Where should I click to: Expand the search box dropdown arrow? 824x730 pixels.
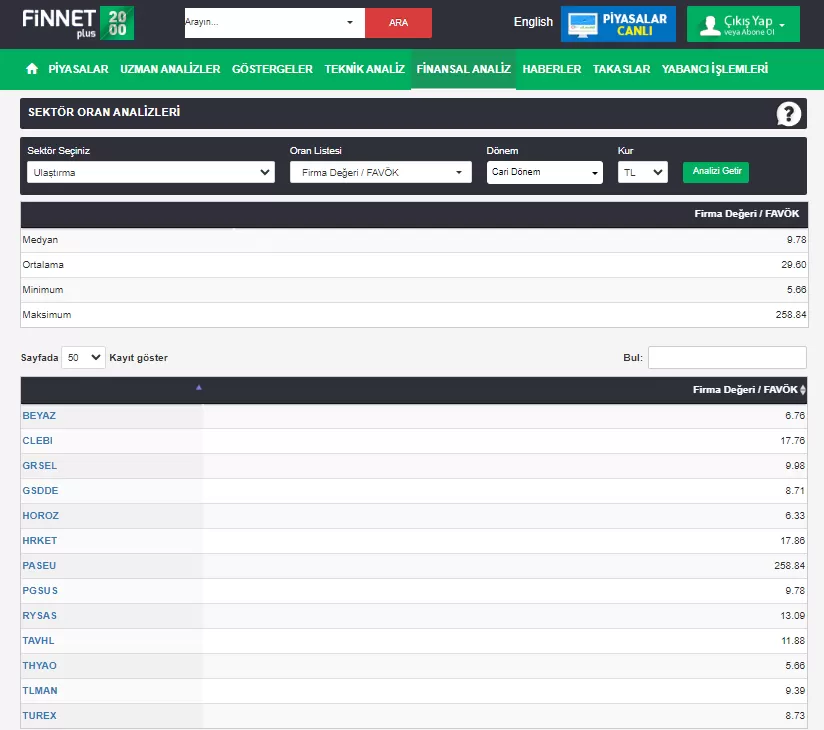point(349,22)
